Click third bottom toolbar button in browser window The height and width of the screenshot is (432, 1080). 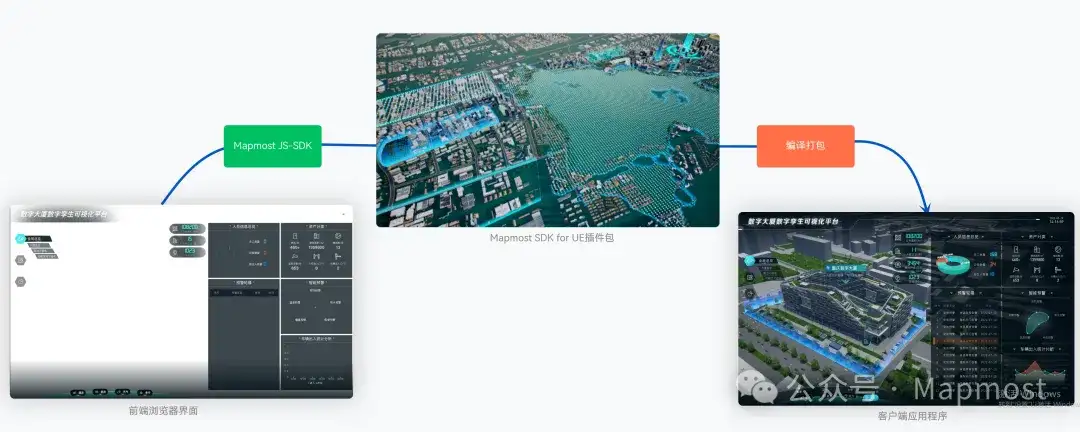(123, 392)
